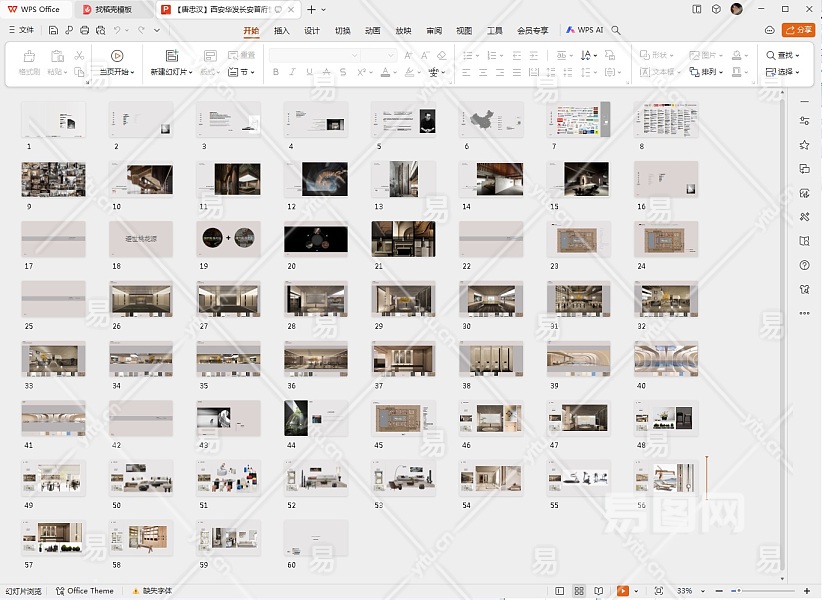Click the New Slide icon
Image resolution: width=822 pixels, height=600 pixels.
coord(172,56)
